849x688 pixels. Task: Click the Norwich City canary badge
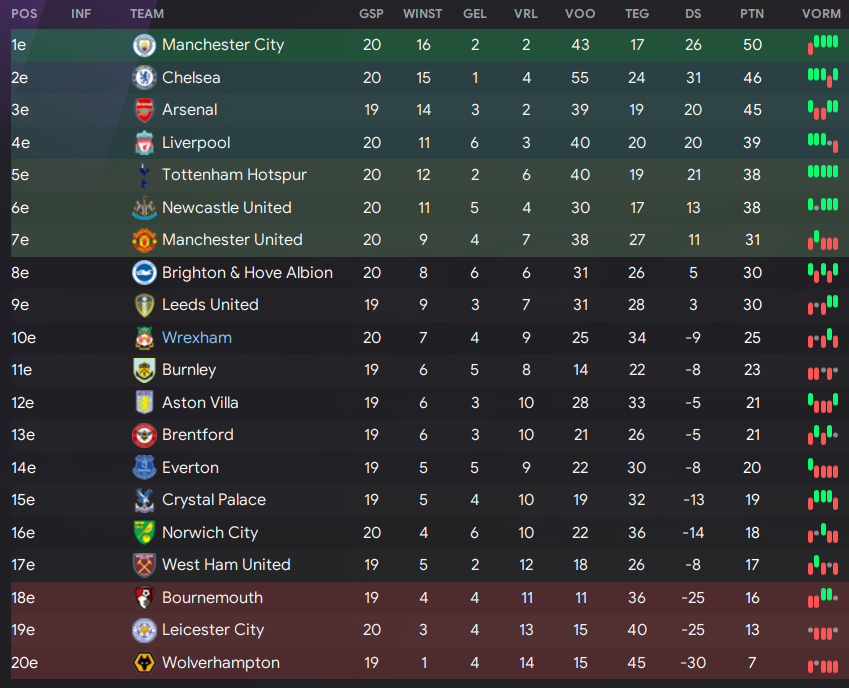coord(144,533)
